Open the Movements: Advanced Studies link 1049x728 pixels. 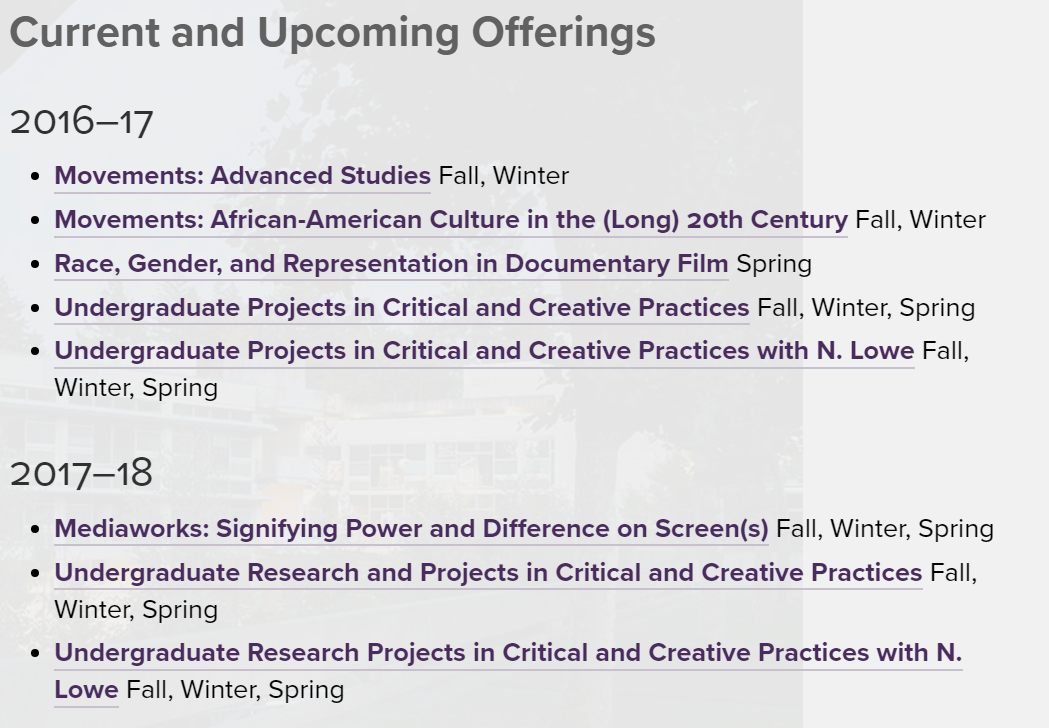242,176
